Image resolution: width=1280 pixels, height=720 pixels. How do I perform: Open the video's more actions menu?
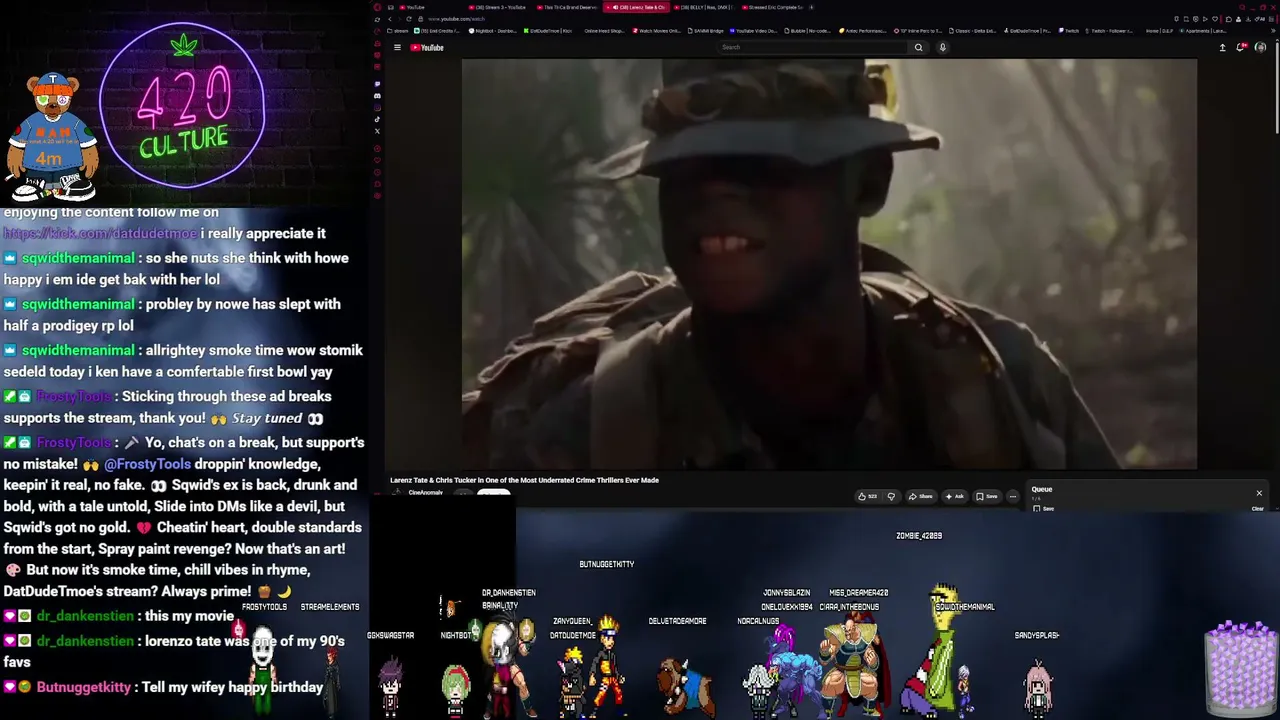pyautogui.click(x=1012, y=496)
